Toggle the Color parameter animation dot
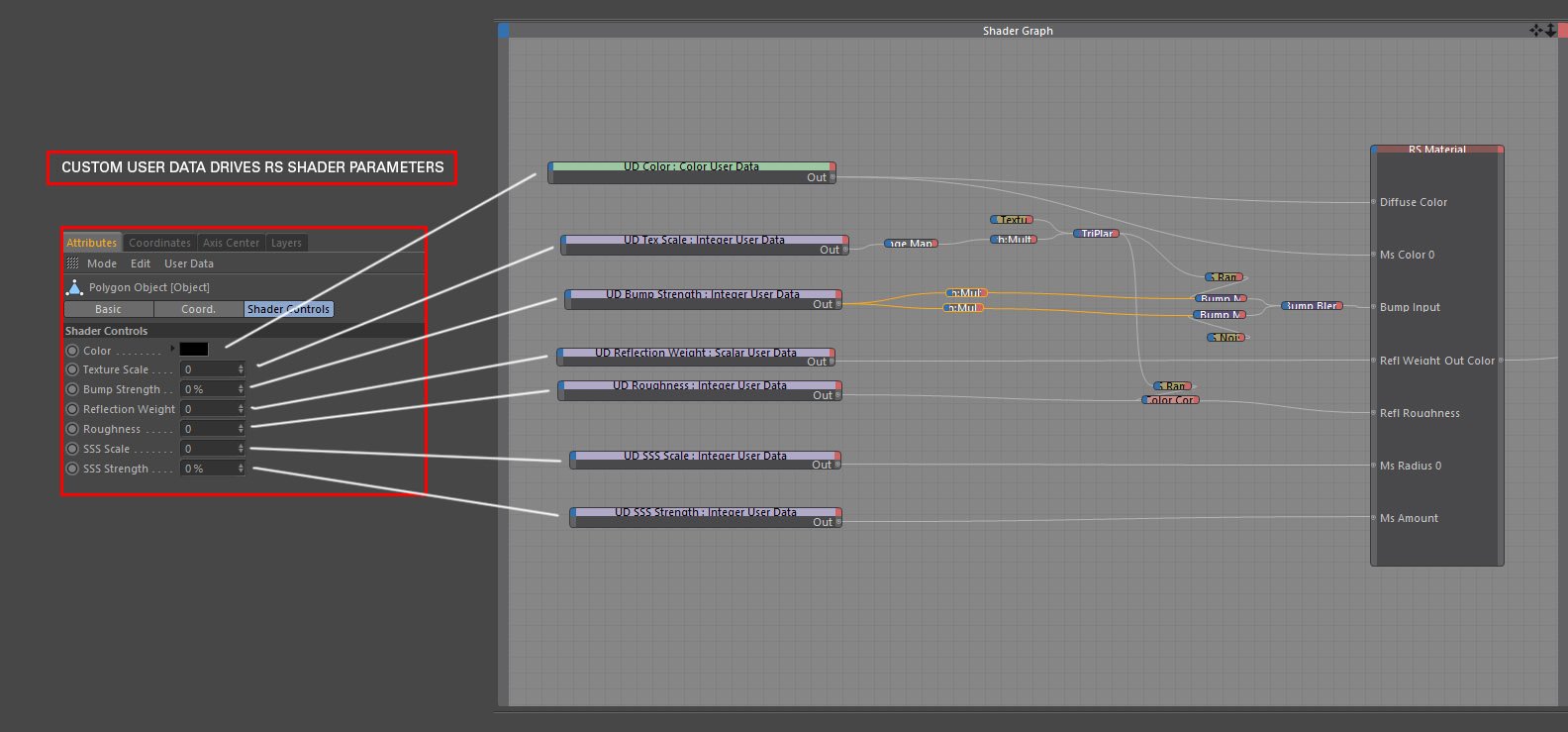Screen dimensions: 1568x732 72,351
